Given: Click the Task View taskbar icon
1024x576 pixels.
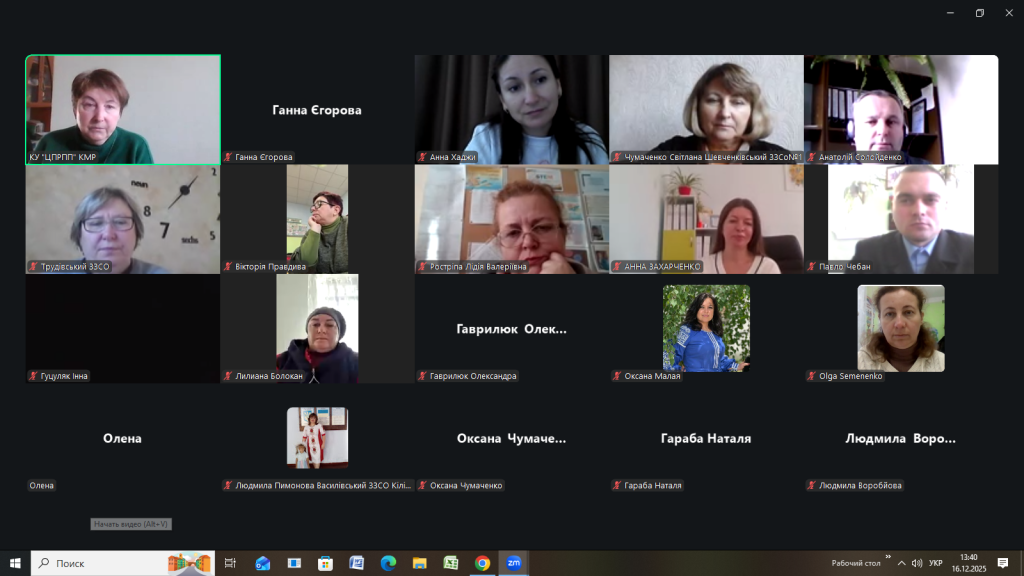Looking at the screenshot, I should click(x=230, y=563).
